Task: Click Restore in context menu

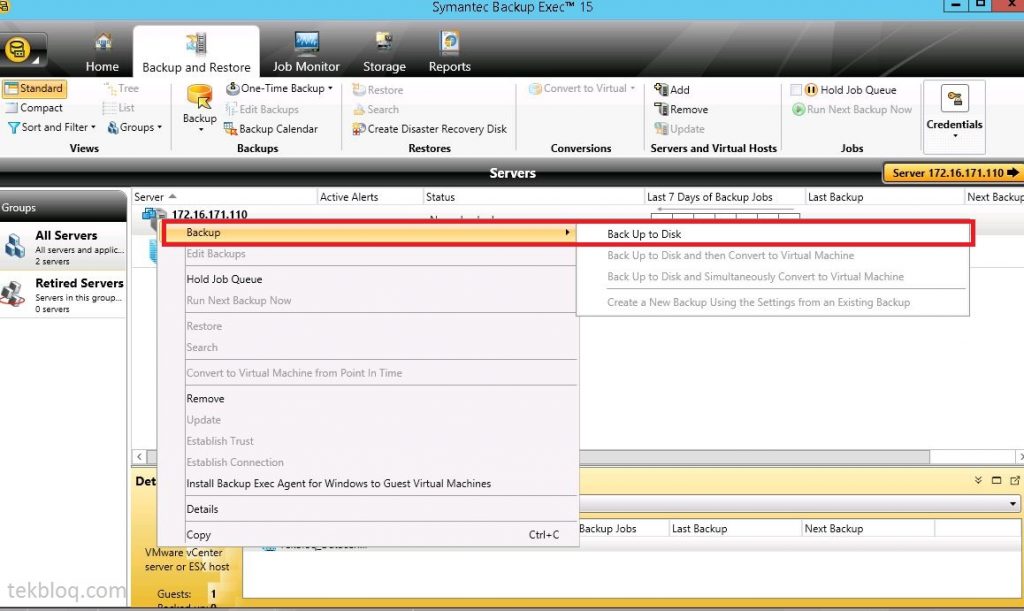Action: coord(204,326)
